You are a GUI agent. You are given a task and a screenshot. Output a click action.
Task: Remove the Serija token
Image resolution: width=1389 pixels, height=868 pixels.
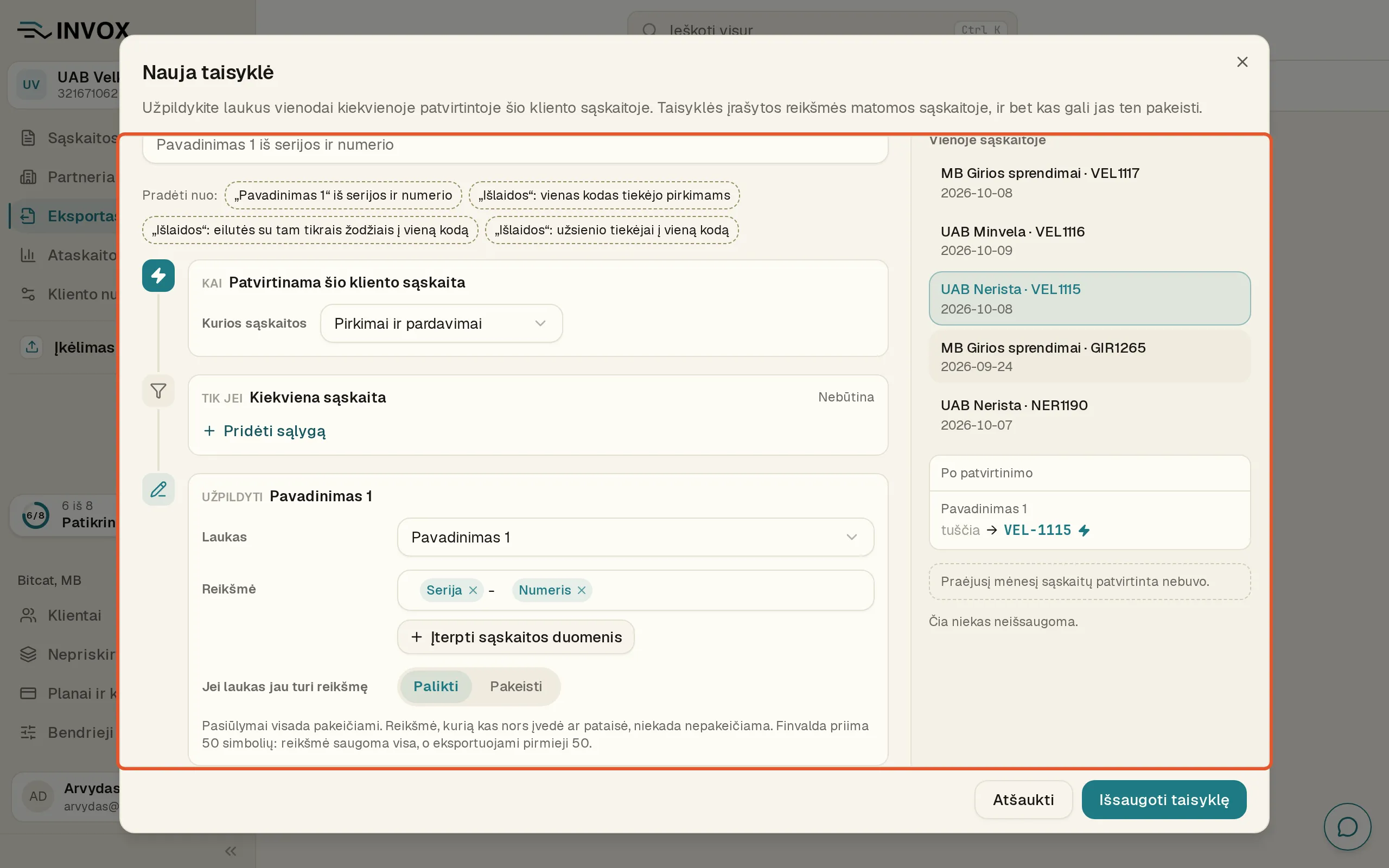473,590
